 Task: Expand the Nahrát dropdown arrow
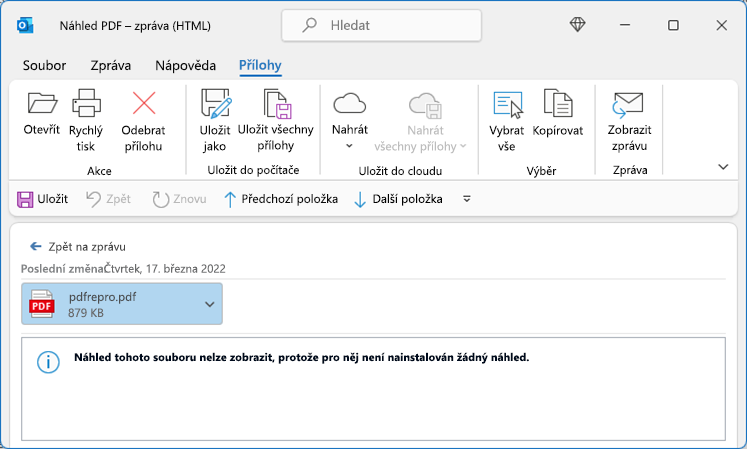[x=349, y=146]
